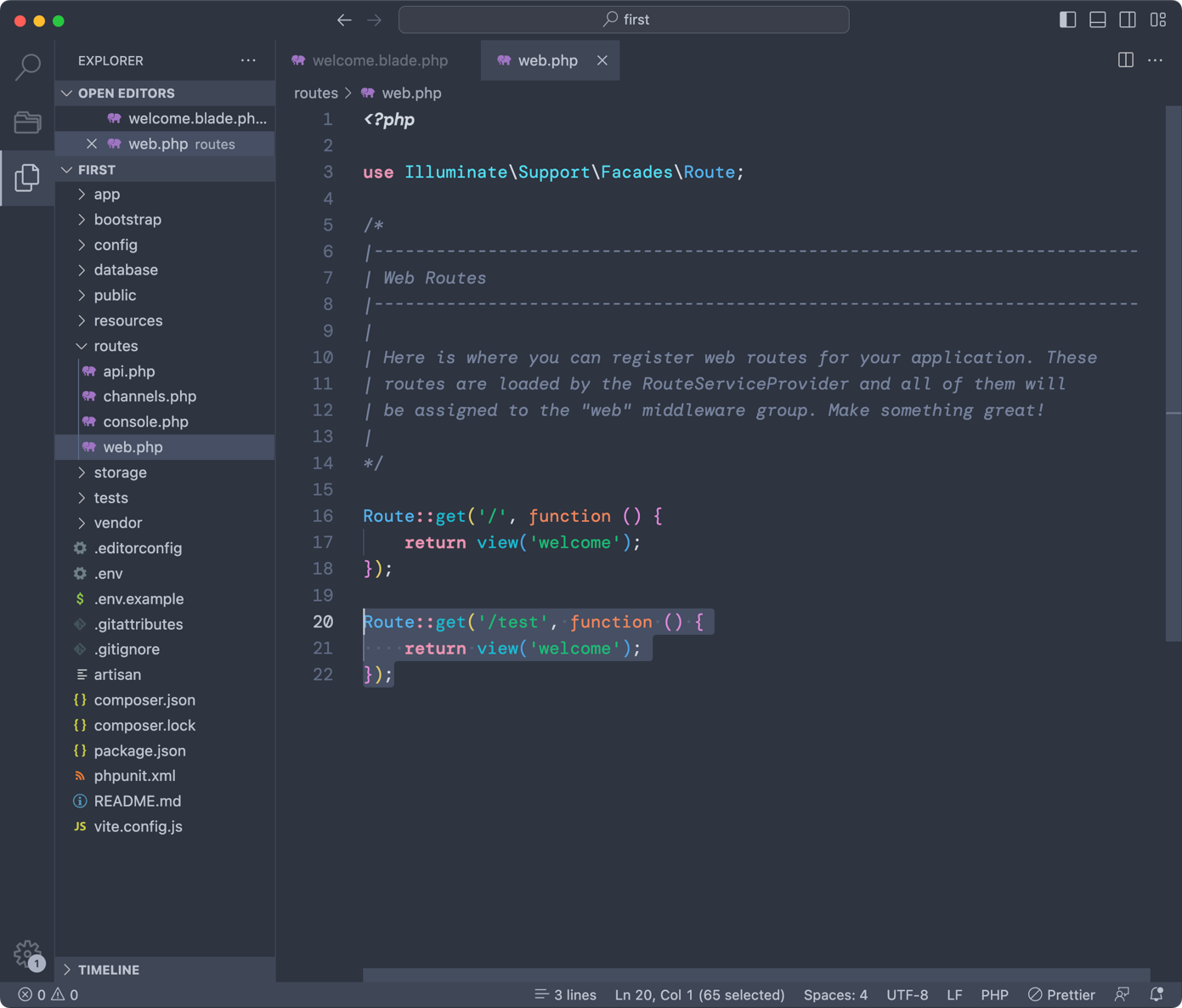Toggle the bottom panel visibility
1182x1008 pixels.
point(1098,20)
